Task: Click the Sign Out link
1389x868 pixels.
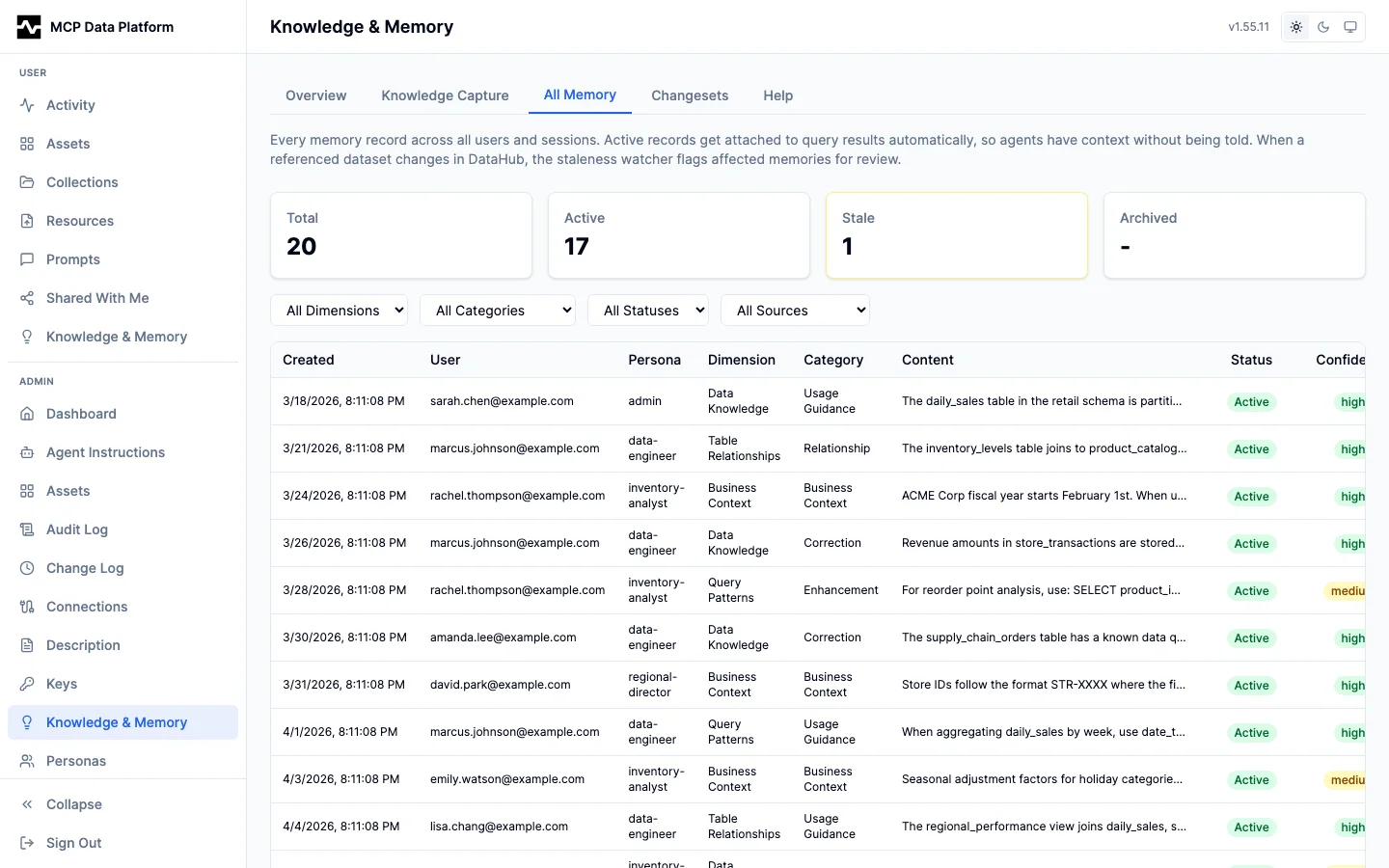Action: pos(73,843)
